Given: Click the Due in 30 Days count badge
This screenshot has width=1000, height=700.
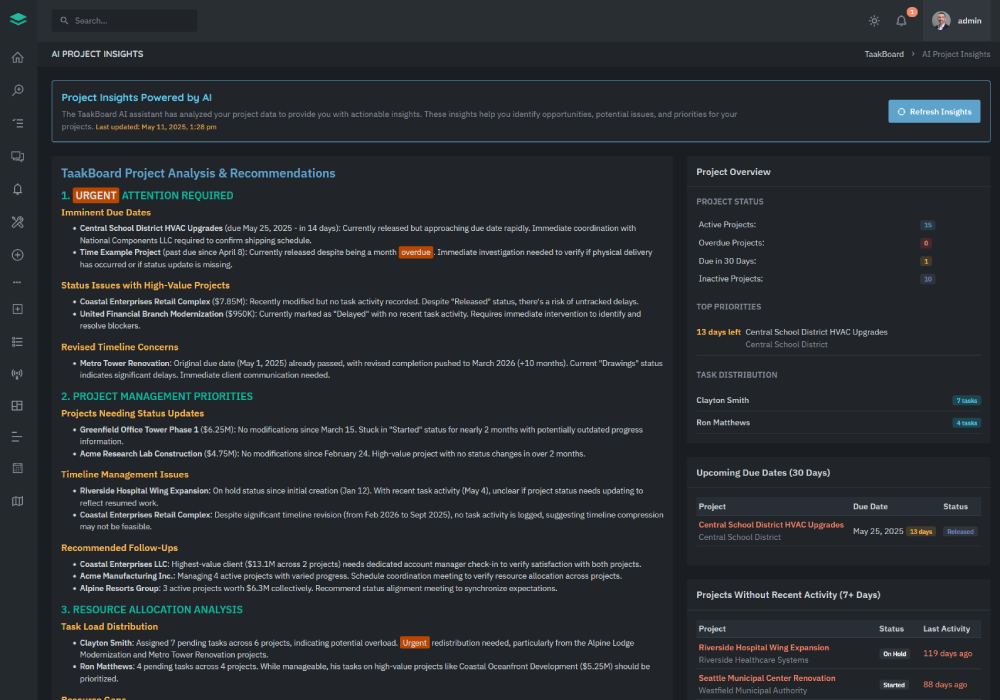Looking at the screenshot, I should [926, 261].
